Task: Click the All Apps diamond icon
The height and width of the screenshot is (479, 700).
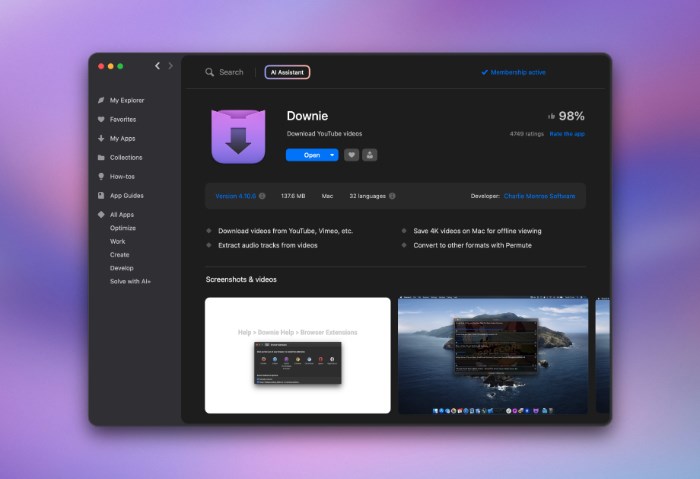Action: (x=101, y=215)
